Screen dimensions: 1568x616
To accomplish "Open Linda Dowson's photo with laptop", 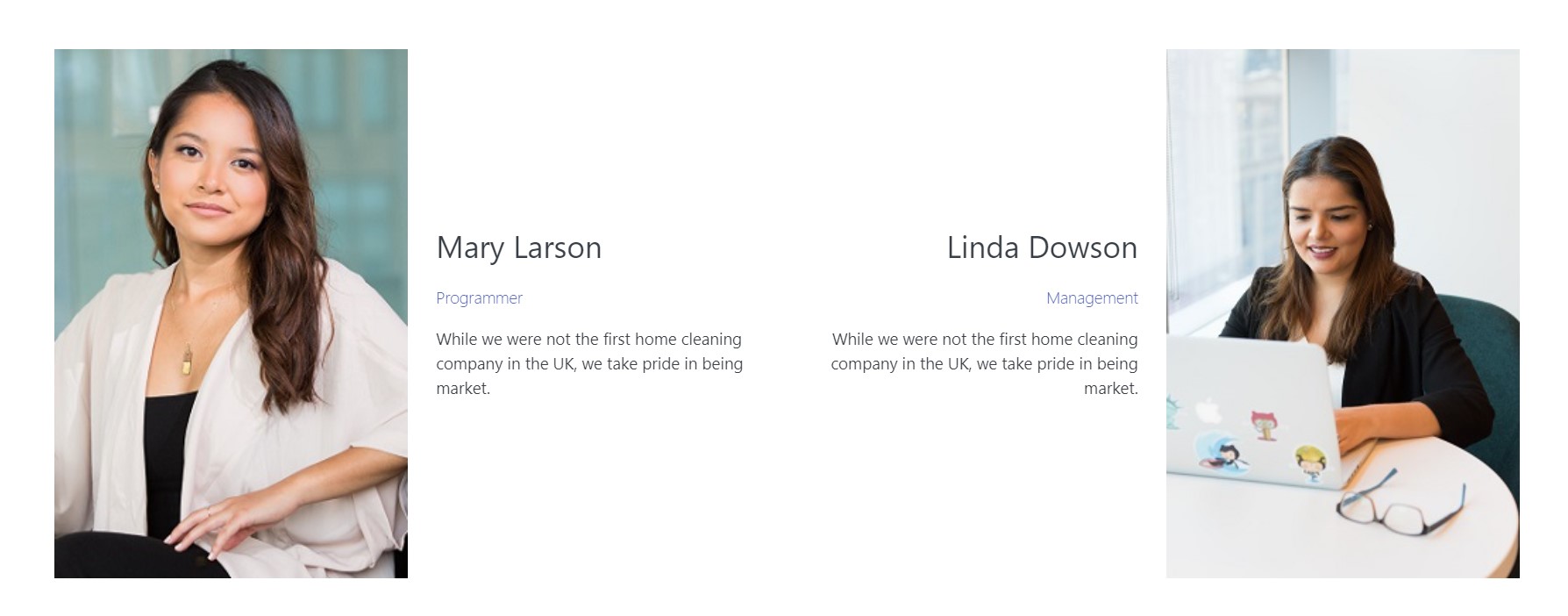I will pyautogui.click(x=1343, y=313).
